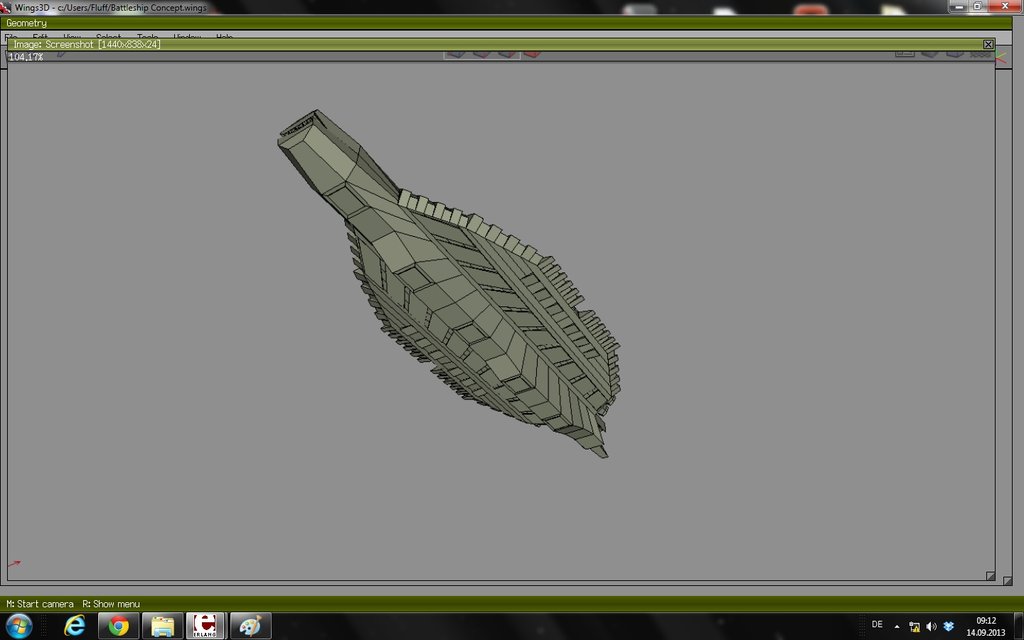1024x640 pixels.
Task: Minimize the Wings3D window
Action: [958, 7]
